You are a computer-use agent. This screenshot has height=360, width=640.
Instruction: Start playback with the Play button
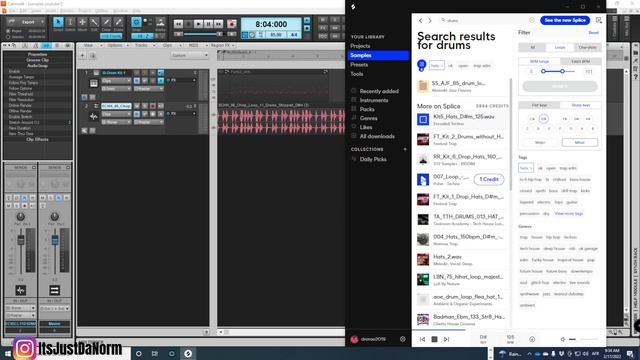(x=198, y=24)
